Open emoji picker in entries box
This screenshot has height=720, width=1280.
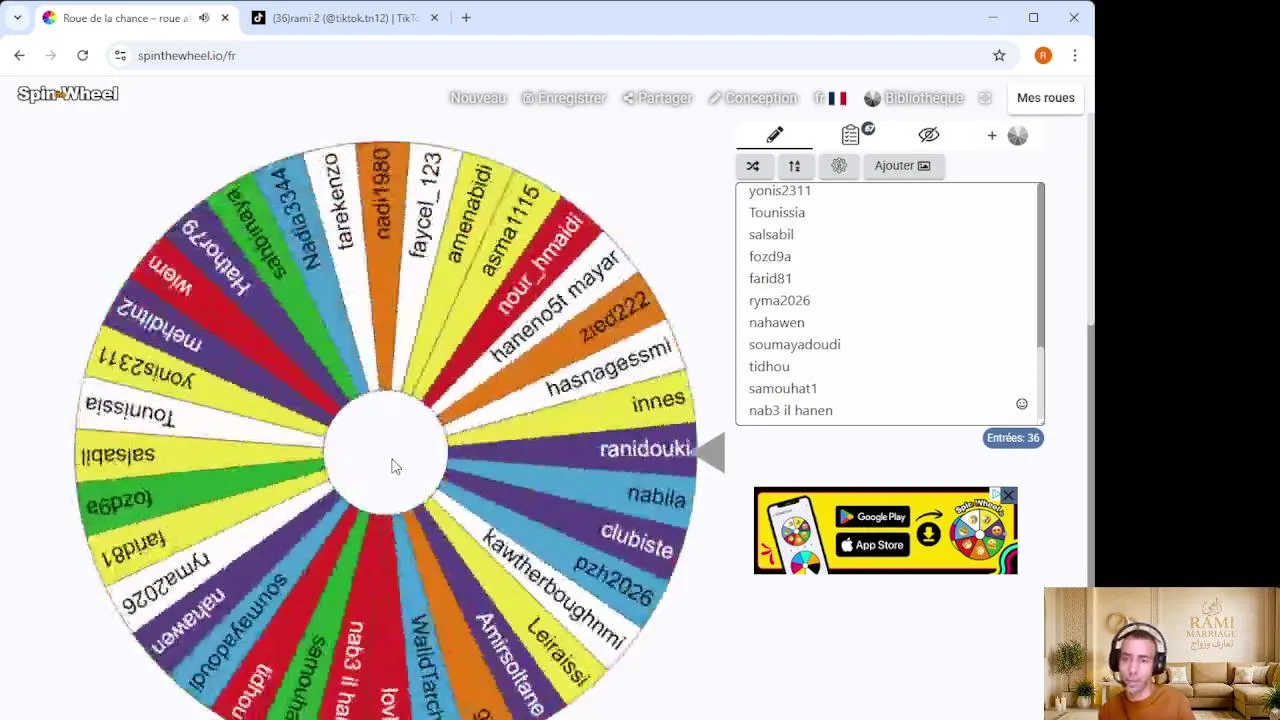click(x=1022, y=404)
